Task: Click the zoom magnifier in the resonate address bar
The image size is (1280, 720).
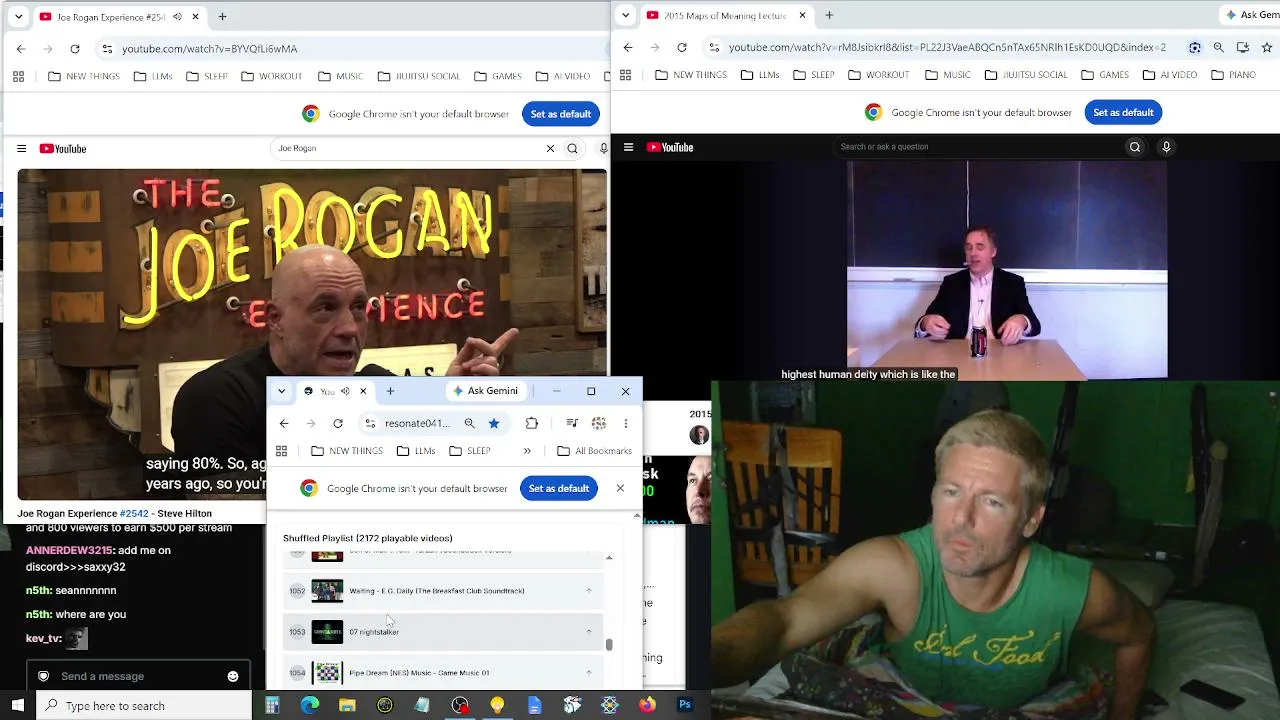Action: [469, 423]
